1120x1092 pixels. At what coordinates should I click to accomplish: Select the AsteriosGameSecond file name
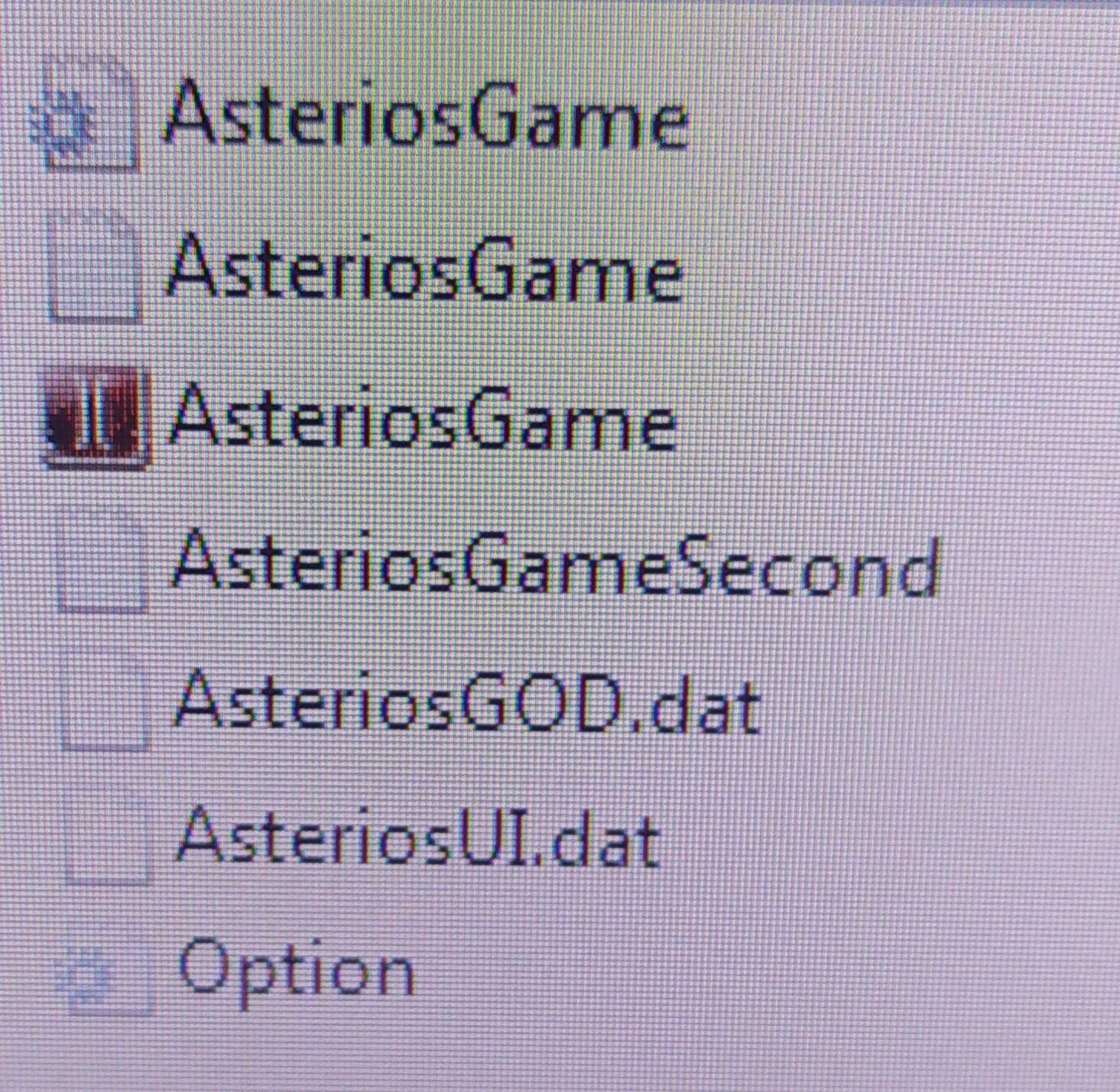pyautogui.click(x=556, y=564)
